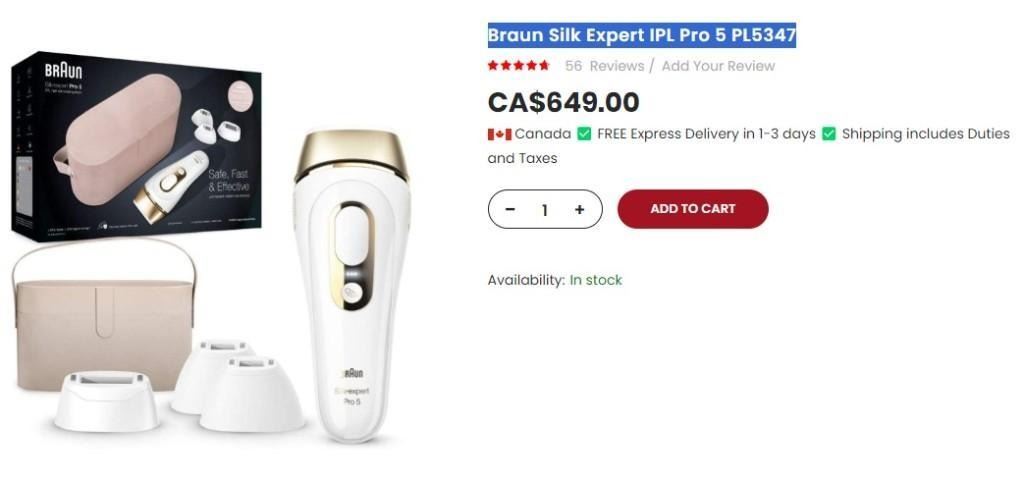Open the 56 Reviews link
This screenshot has width=1025, height=482.
605,66
